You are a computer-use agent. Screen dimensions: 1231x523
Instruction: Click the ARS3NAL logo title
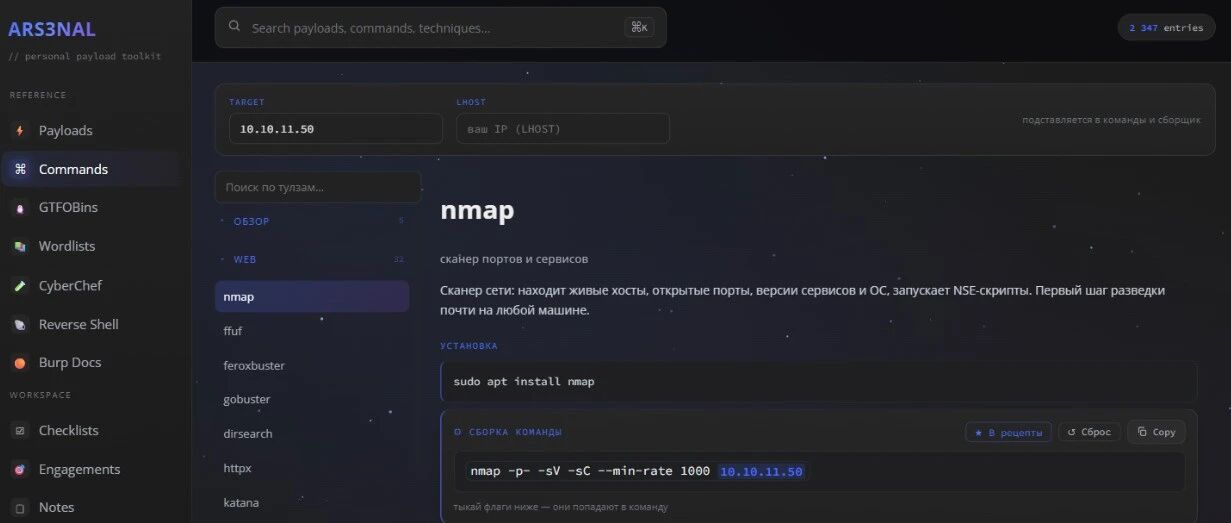click(51, 29)
